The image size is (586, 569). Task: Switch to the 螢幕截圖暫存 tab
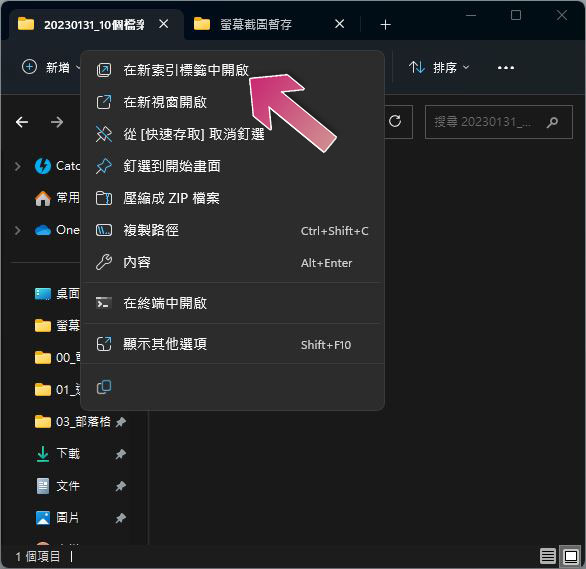(257, 25)
